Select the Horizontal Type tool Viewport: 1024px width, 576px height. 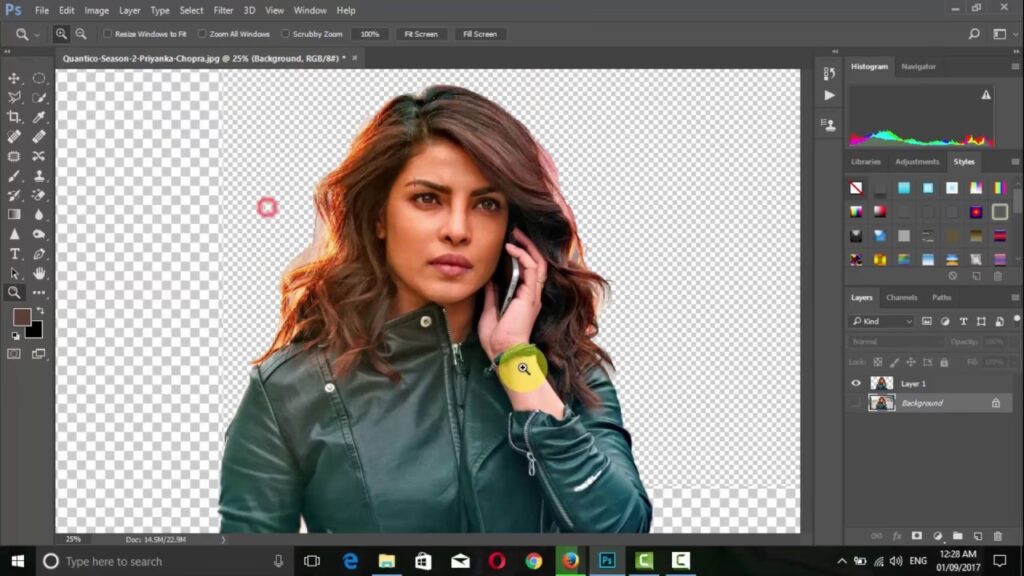[x=15, y=254]
